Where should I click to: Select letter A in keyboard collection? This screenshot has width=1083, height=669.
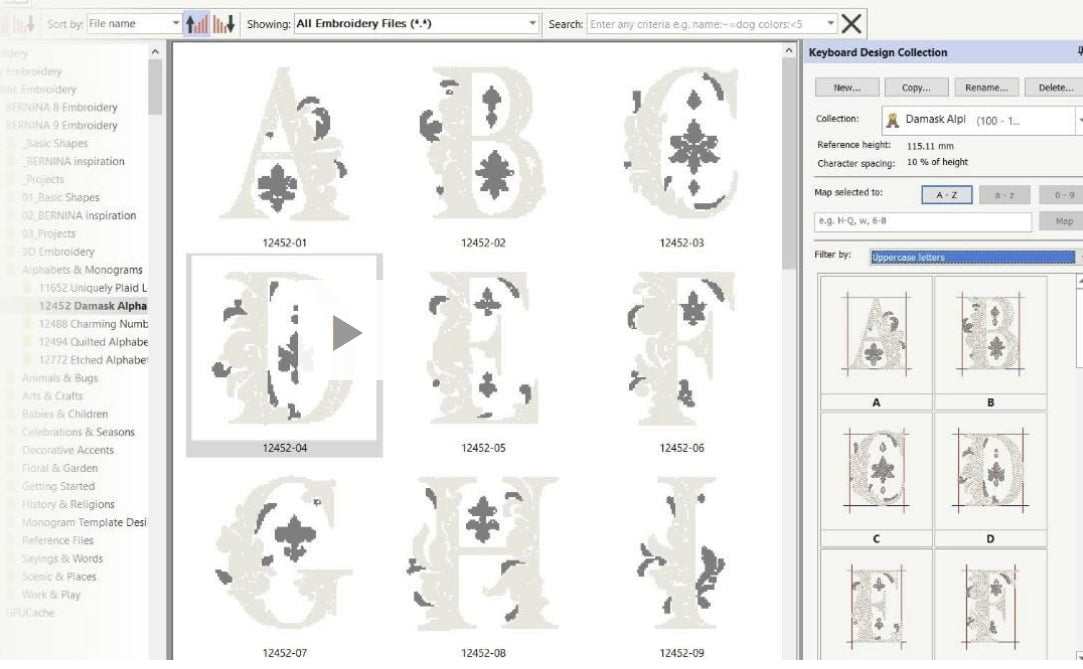click(x=876, y=338)
